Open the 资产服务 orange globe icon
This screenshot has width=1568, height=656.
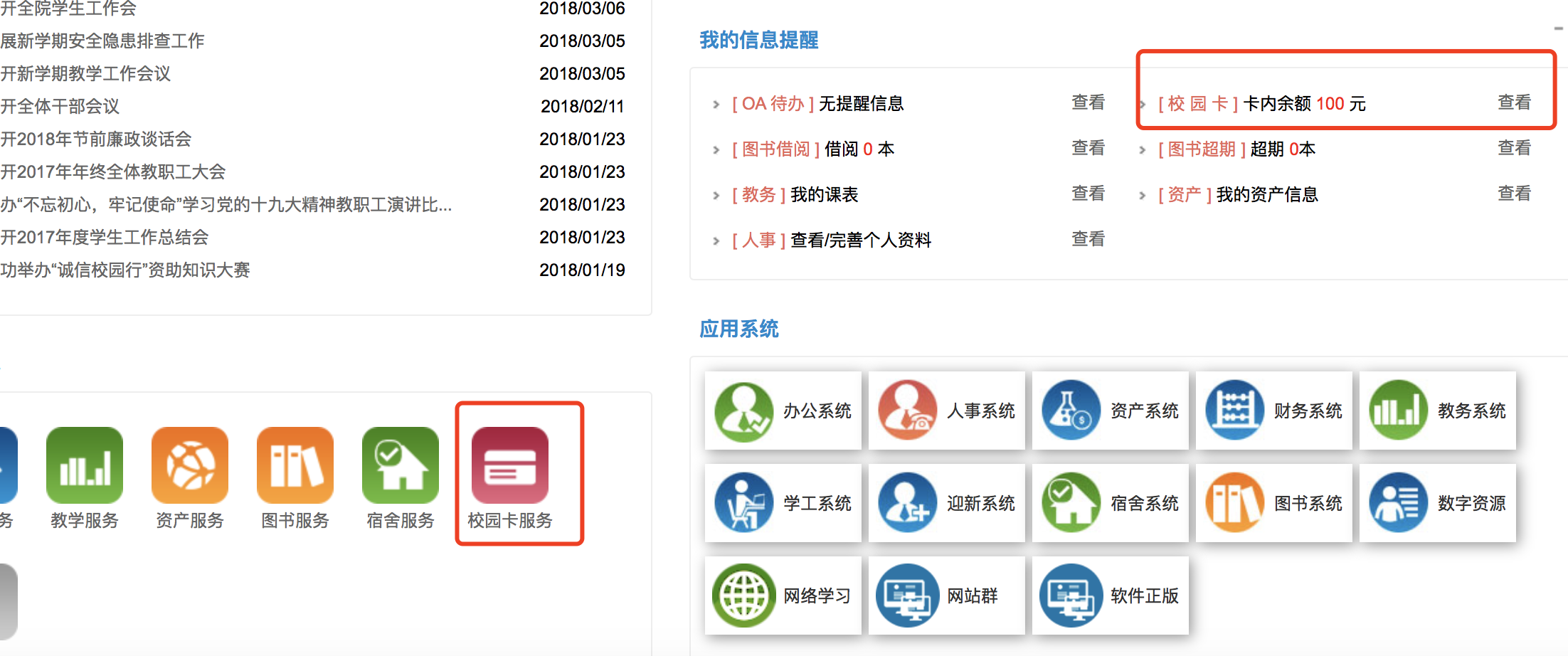[x=190, y=465]
